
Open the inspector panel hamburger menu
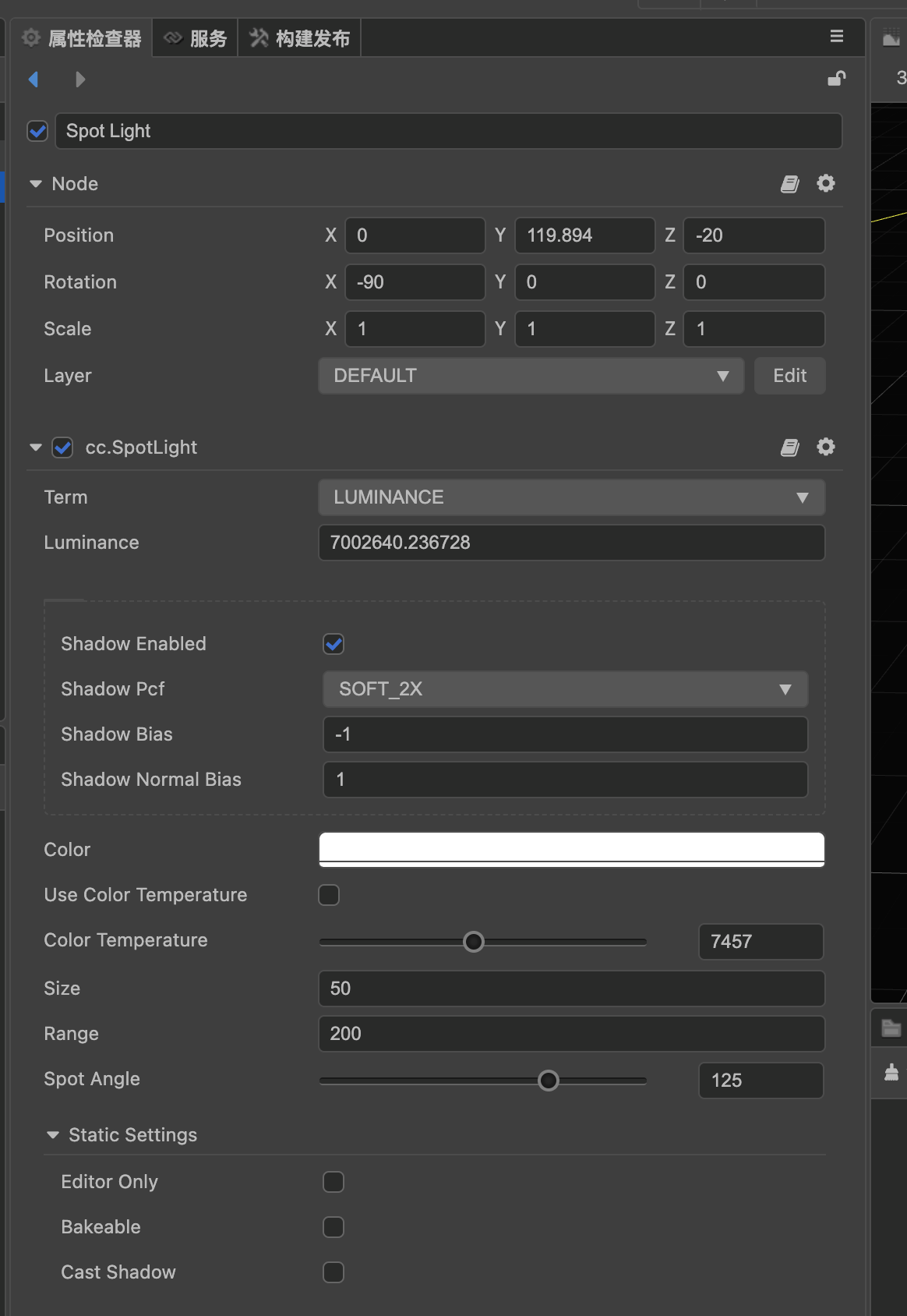click(837, 37)
